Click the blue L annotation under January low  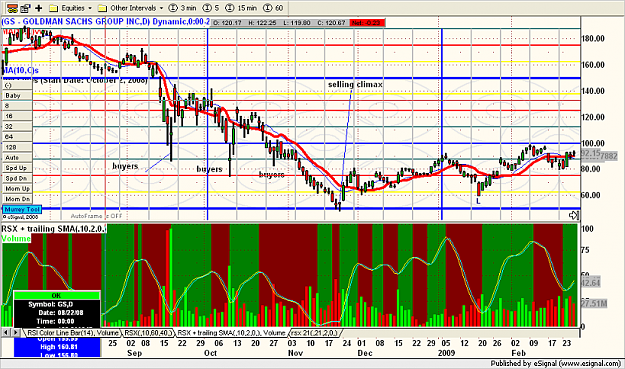point(478,201)
